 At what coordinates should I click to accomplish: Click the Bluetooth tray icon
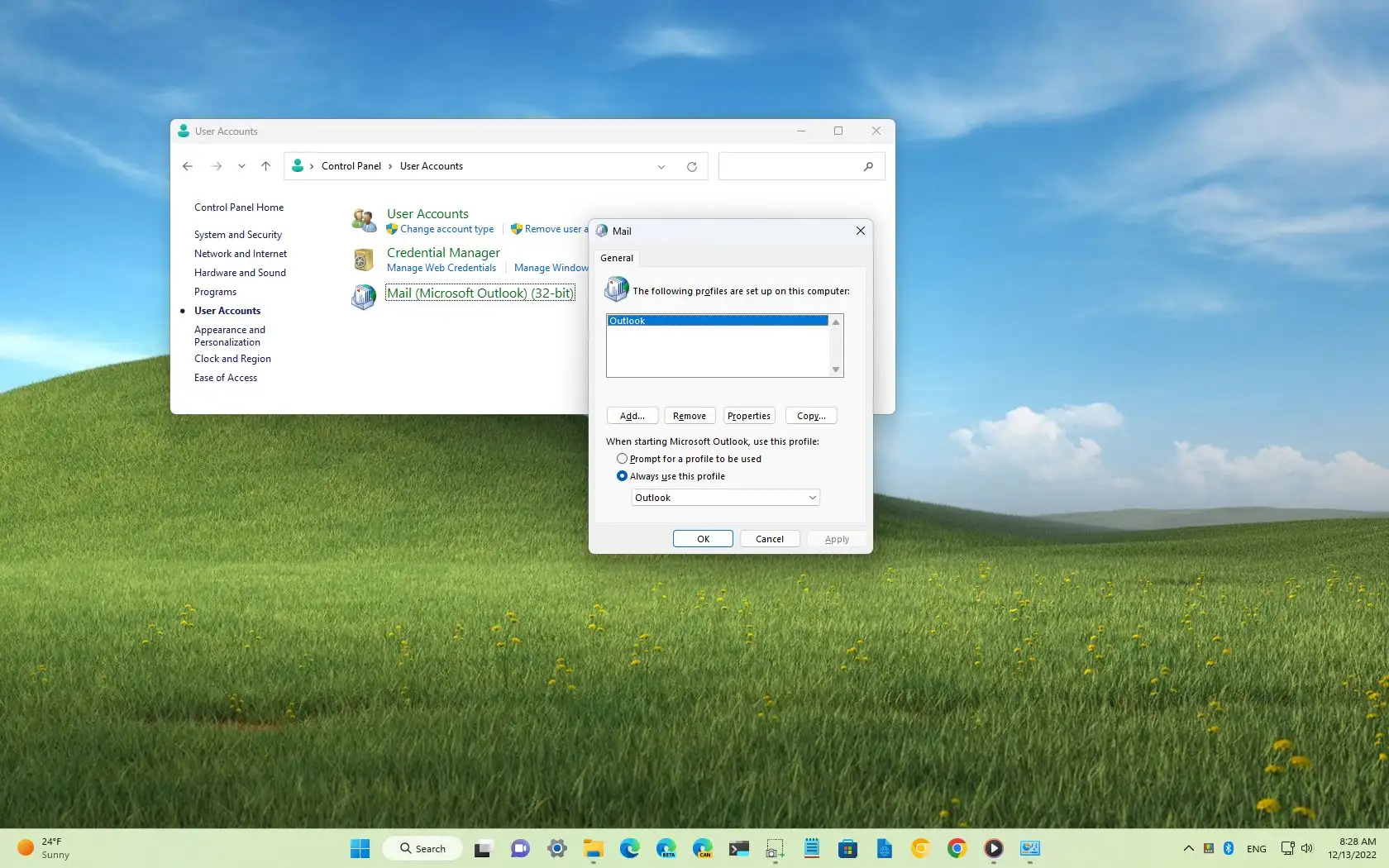tap(1229, 848)
